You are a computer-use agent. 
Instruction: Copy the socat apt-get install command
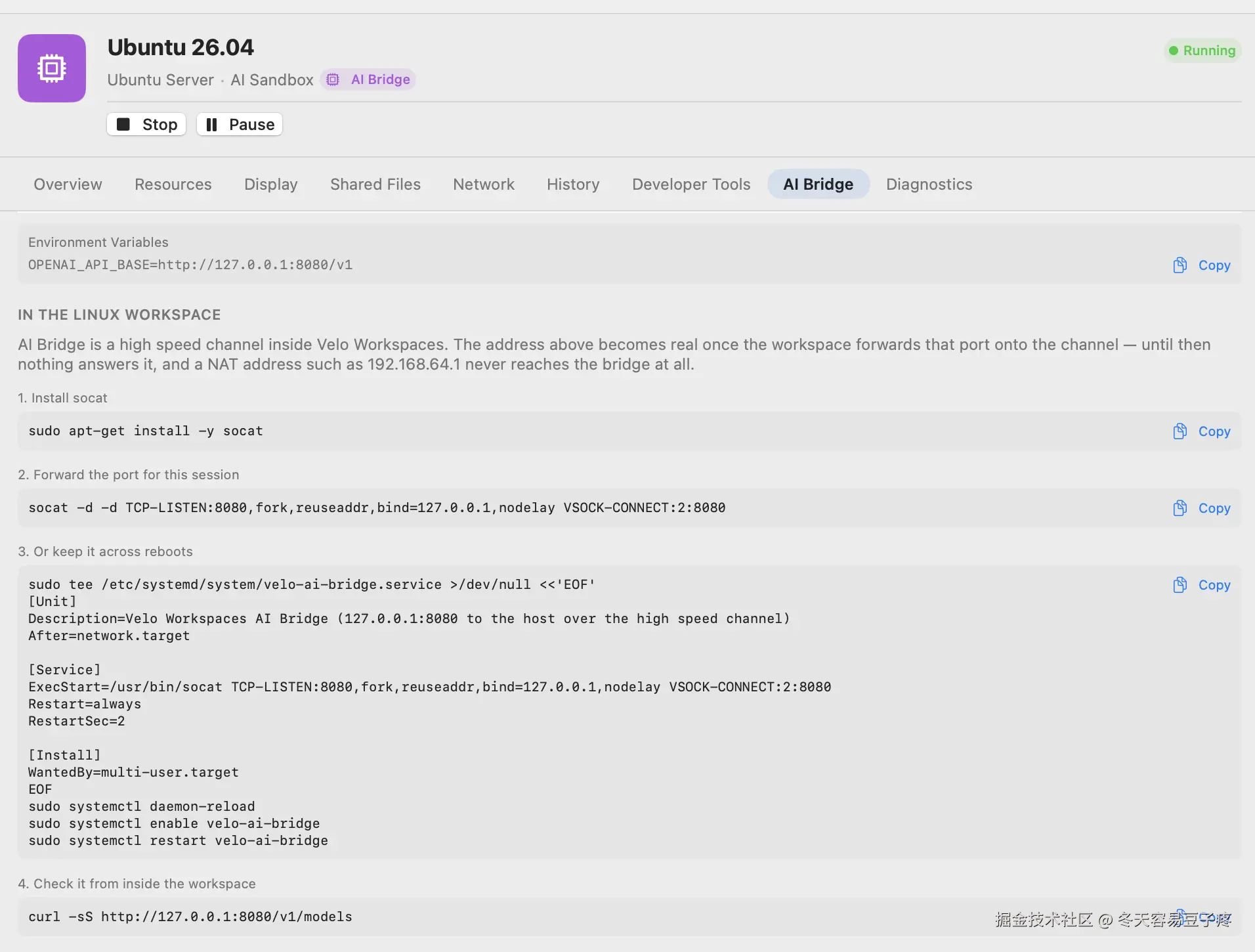click(x=1201, y=431)
